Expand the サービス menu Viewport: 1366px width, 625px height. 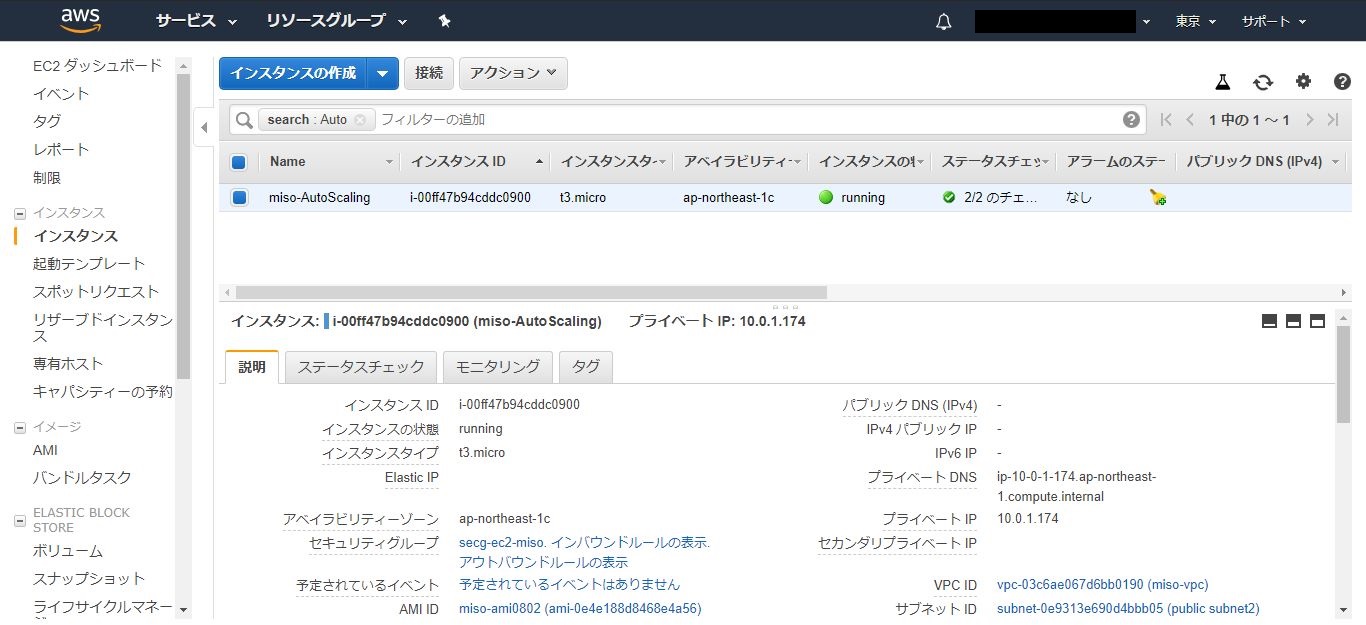(x=196, y=21)
